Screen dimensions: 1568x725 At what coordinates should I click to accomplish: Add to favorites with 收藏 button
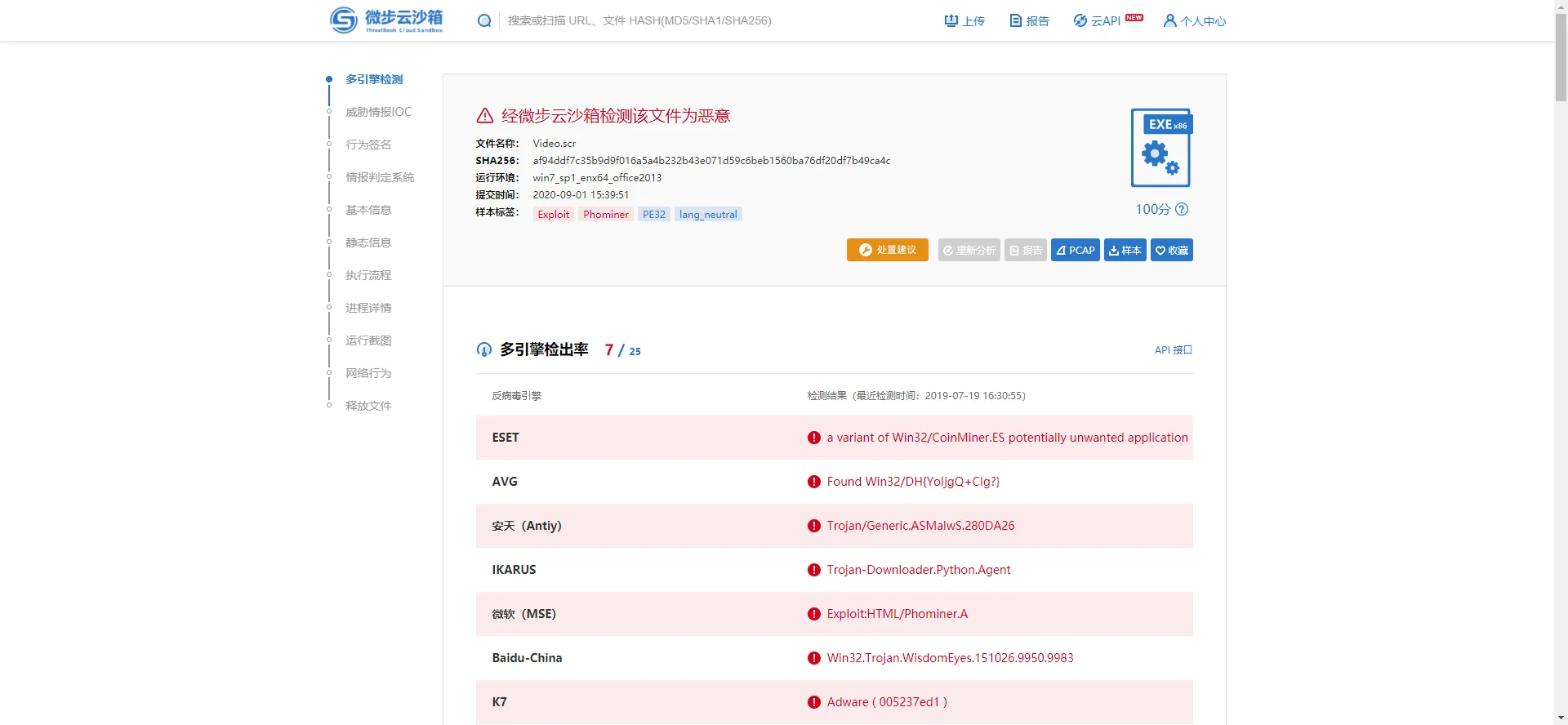[x=1171, y=251]
